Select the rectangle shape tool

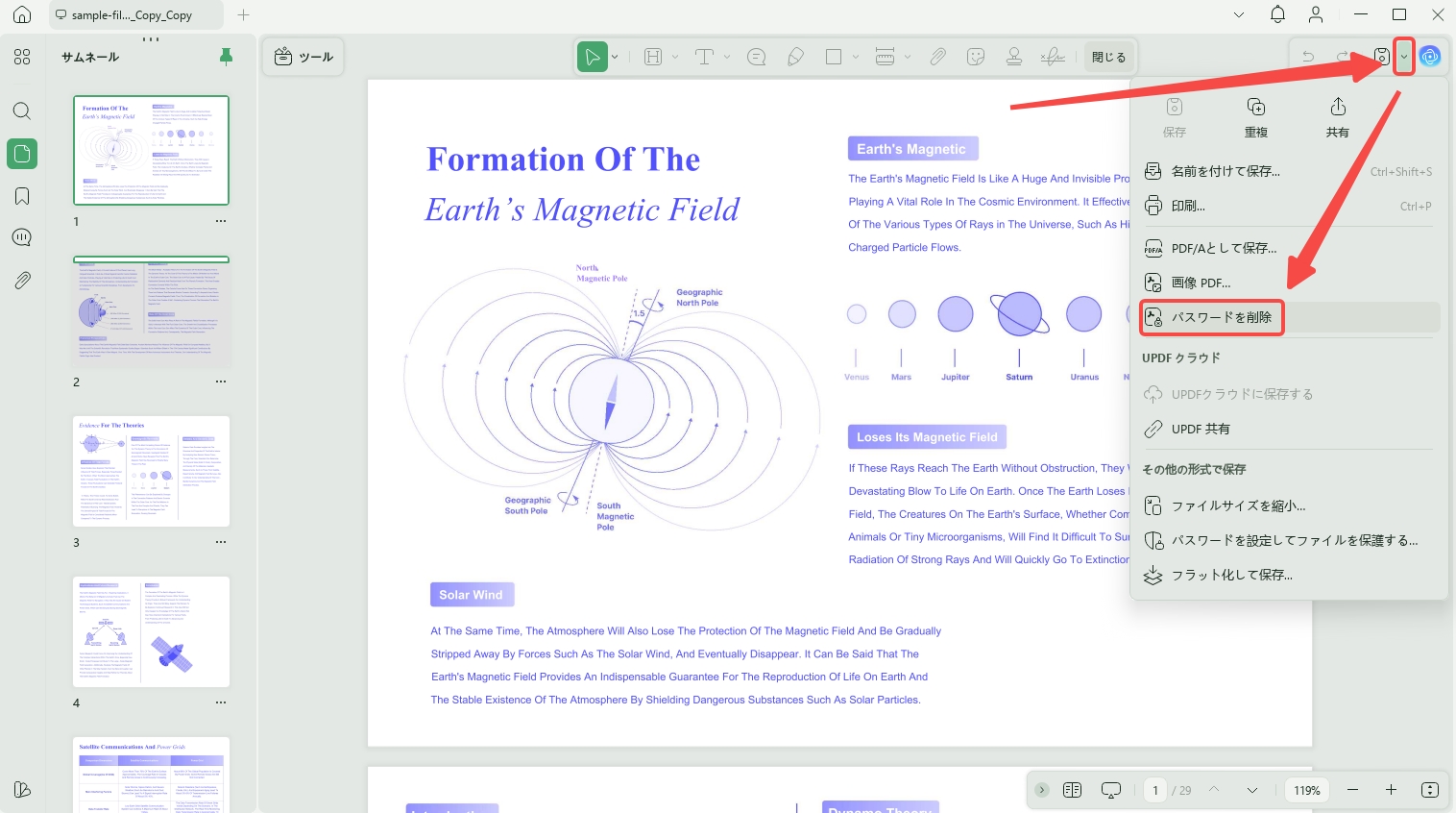point(834,57)
